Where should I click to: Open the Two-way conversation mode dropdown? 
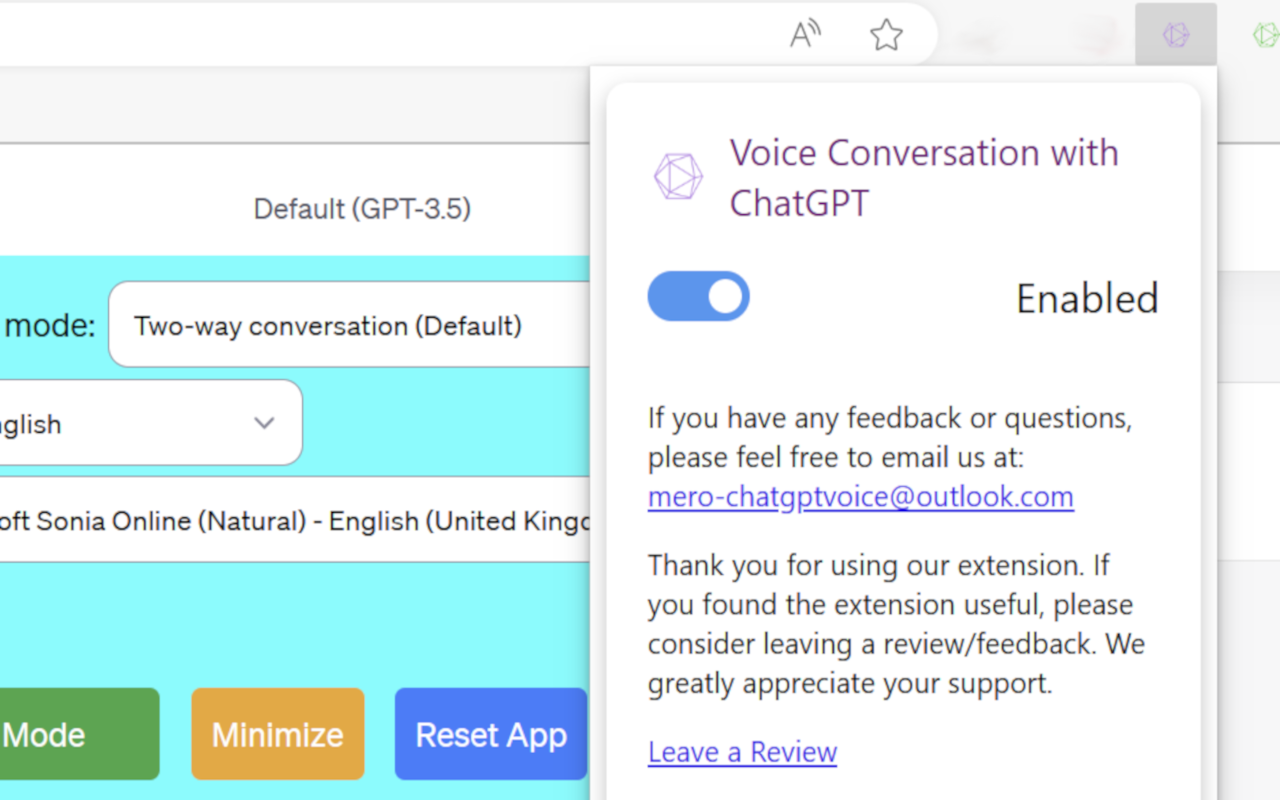pyautogui.click(x=350, y=325)
